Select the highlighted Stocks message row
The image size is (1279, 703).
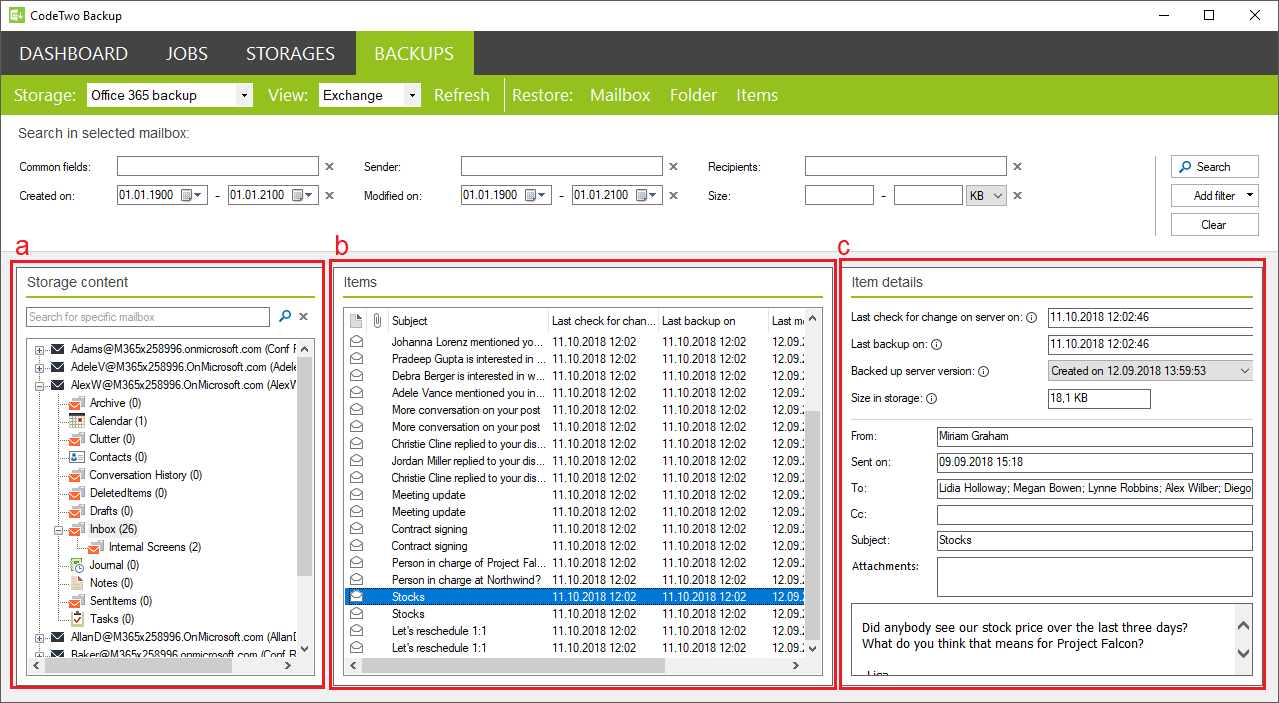575,597
